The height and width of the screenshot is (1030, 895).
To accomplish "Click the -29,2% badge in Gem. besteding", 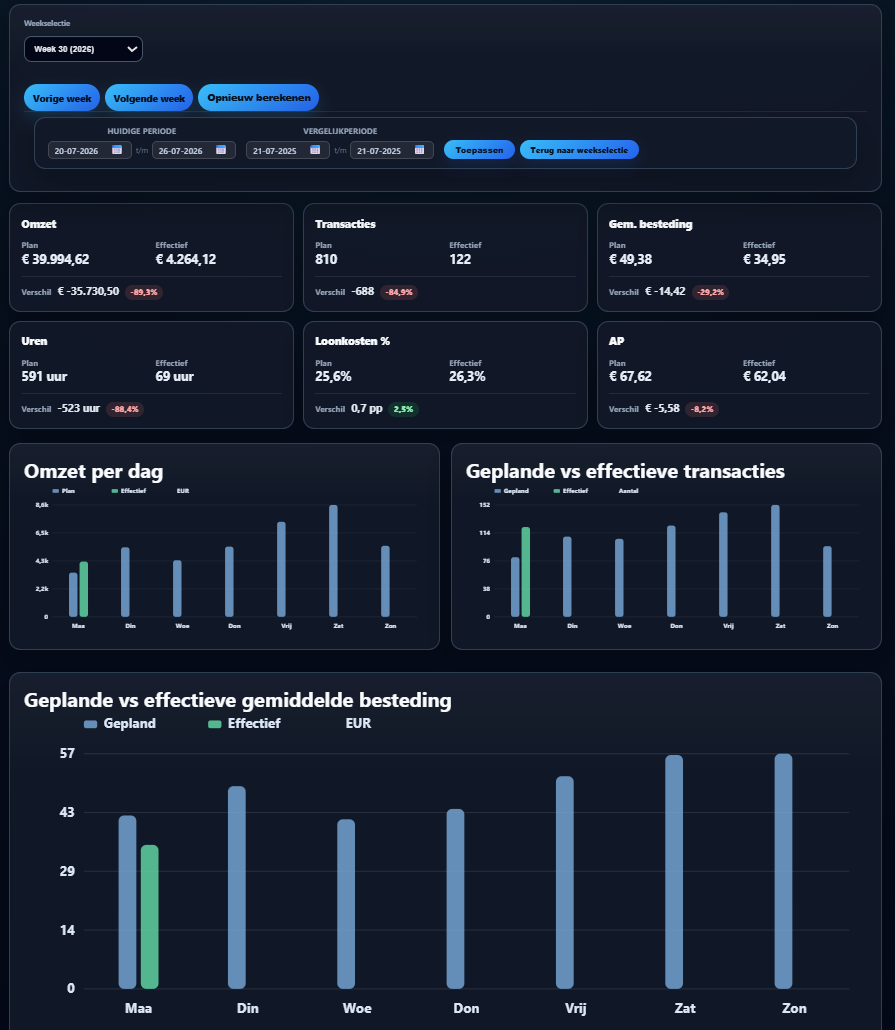I will (710, 292).
